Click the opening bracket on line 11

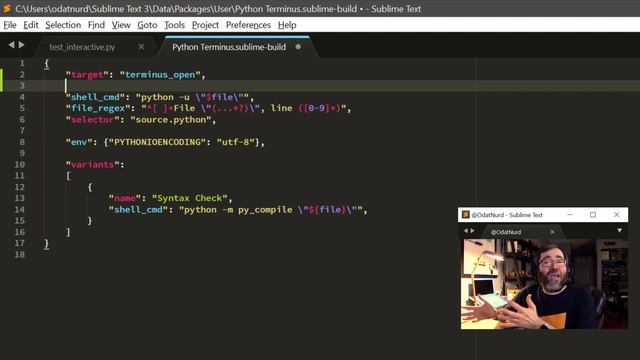pyautogui.click(x=68, y=176)
